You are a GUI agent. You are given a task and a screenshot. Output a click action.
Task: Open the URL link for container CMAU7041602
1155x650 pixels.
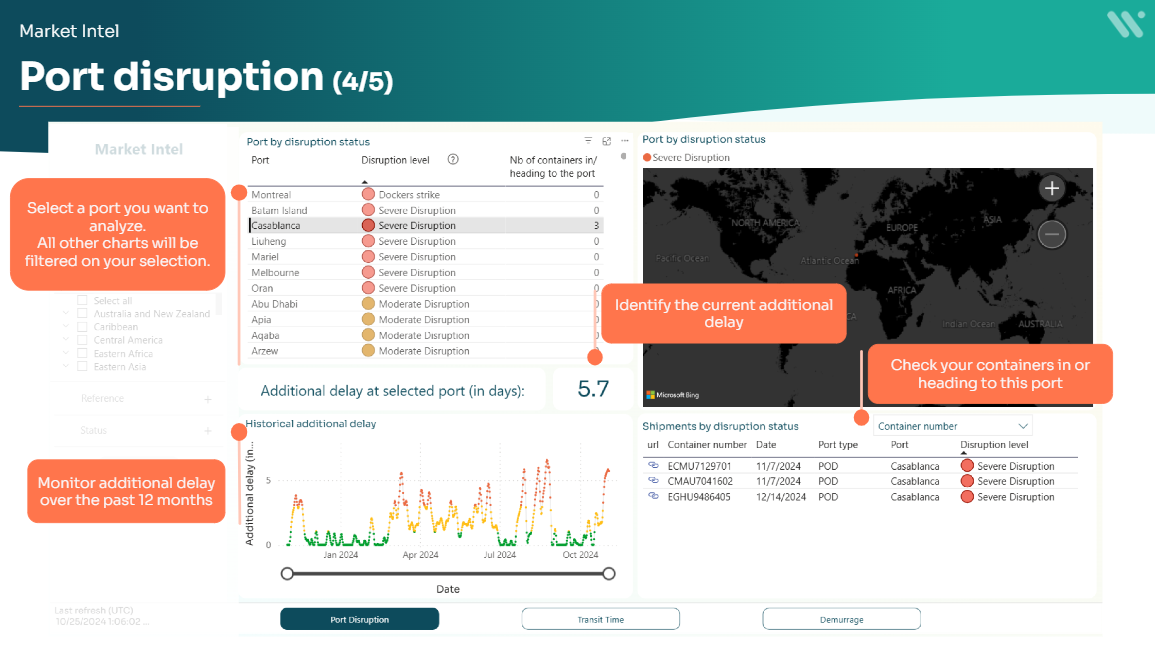(x=653, y=481)
